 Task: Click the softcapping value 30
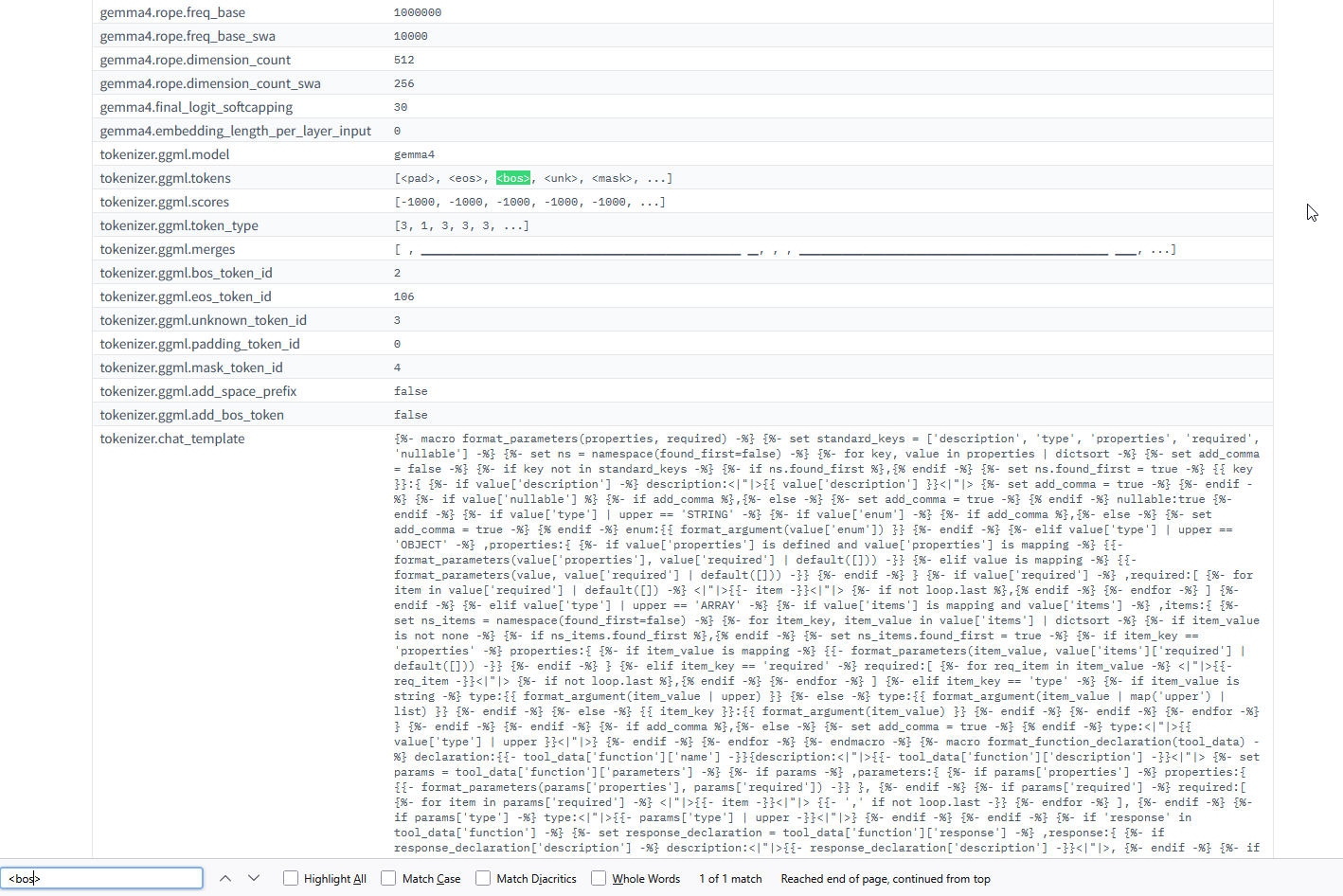pos(401,107)
